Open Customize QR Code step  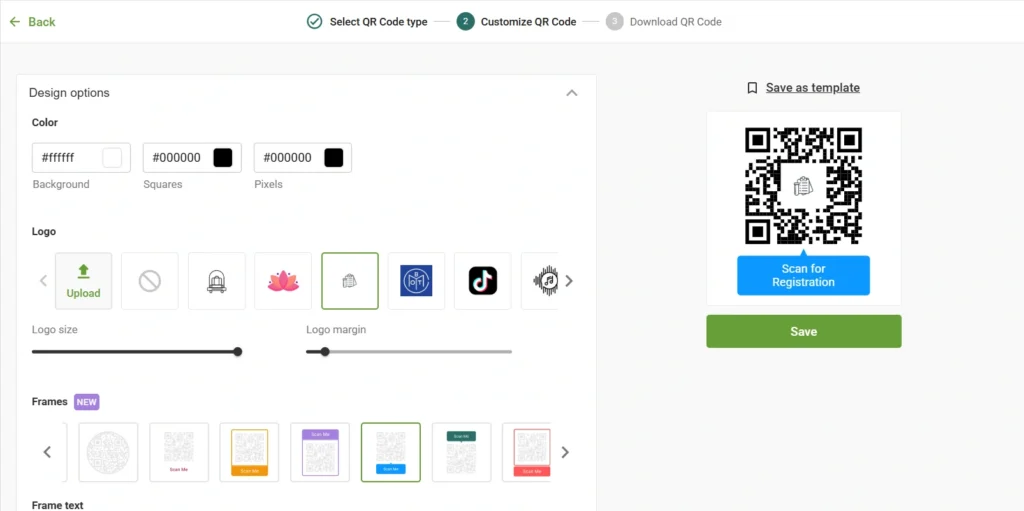point(528,22)
